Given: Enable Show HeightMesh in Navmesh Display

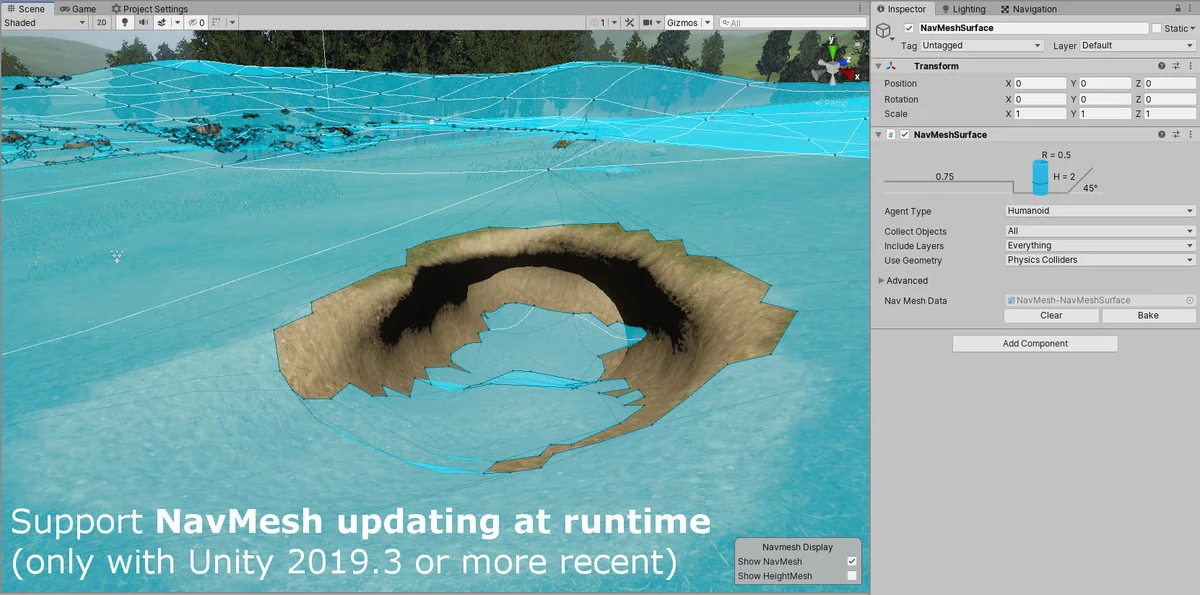Looking at the screenshot, I should (x=850, y=576).
